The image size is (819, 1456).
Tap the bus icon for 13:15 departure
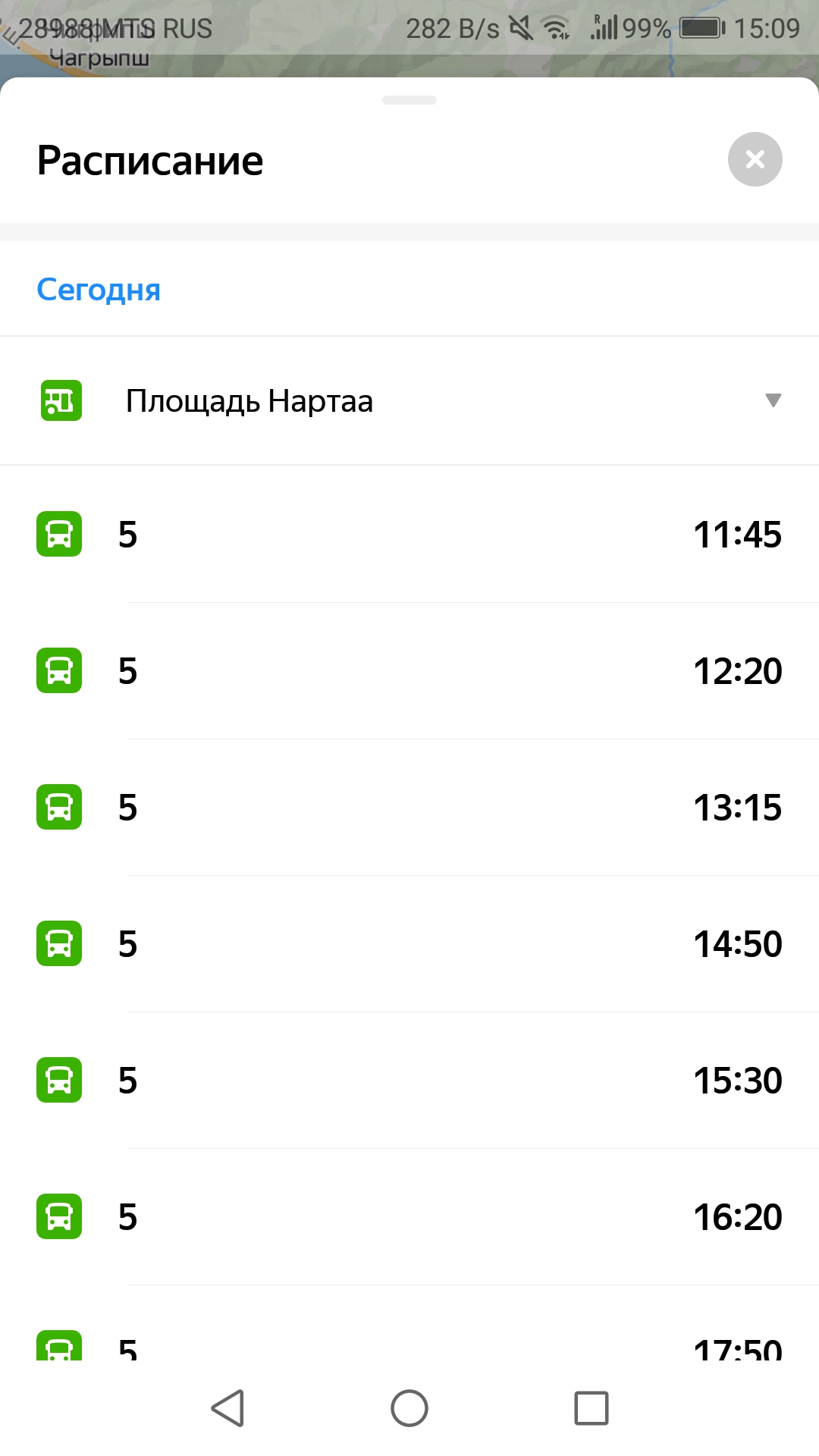(59, 807)
